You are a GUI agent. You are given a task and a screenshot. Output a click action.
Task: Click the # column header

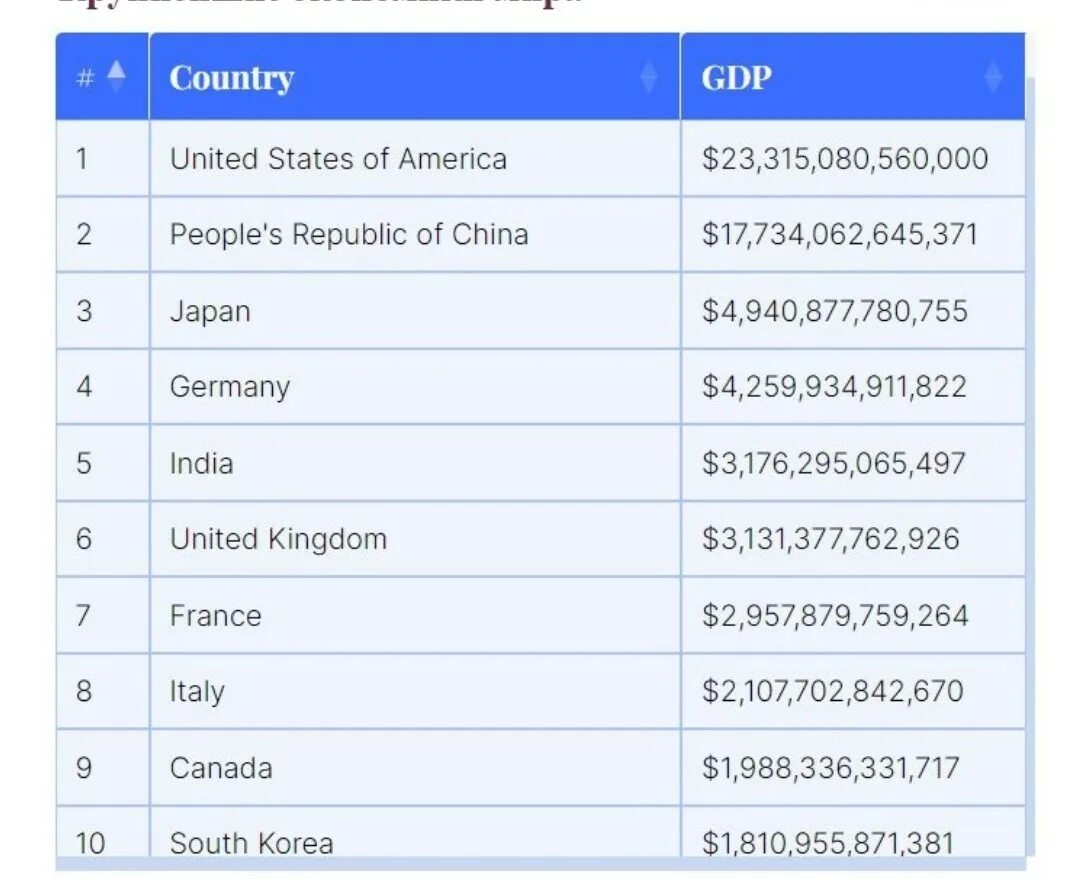pyautogui.click(x=86, y=78)
